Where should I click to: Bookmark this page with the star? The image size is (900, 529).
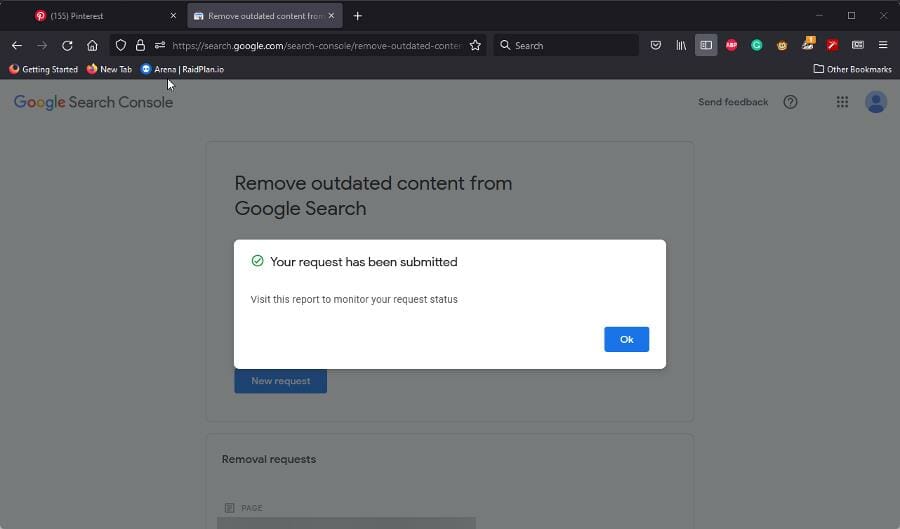coord(475,45)
